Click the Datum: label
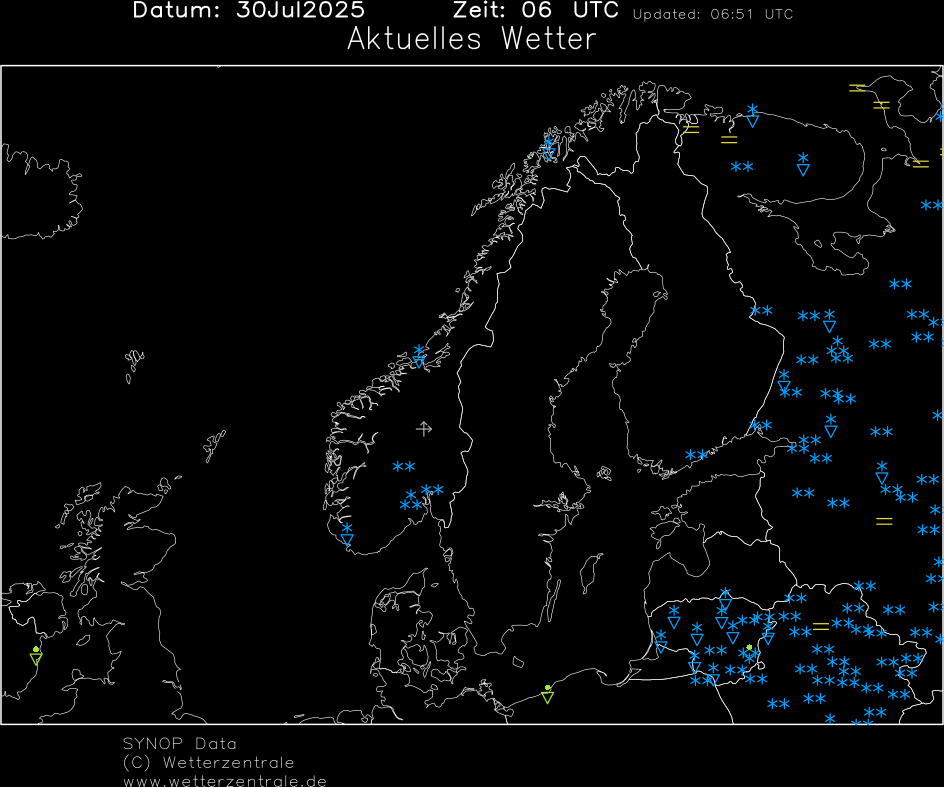944x787 pixels. pos(176,10)
